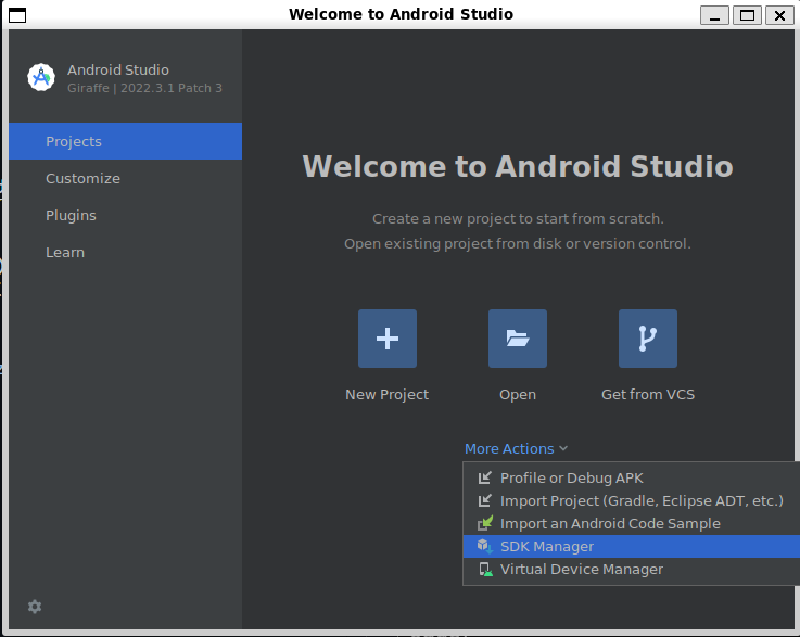Open the Plugins section
Image resolution: width=800 pixels, height=637 pixels.
[71, 215]
